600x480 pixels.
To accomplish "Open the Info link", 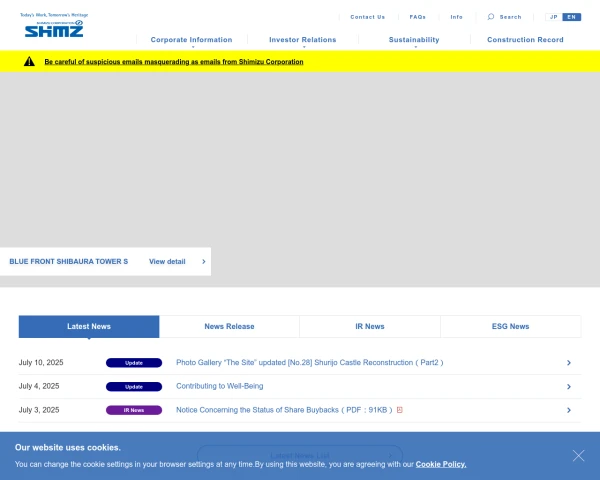I will (x=457, y=17).
